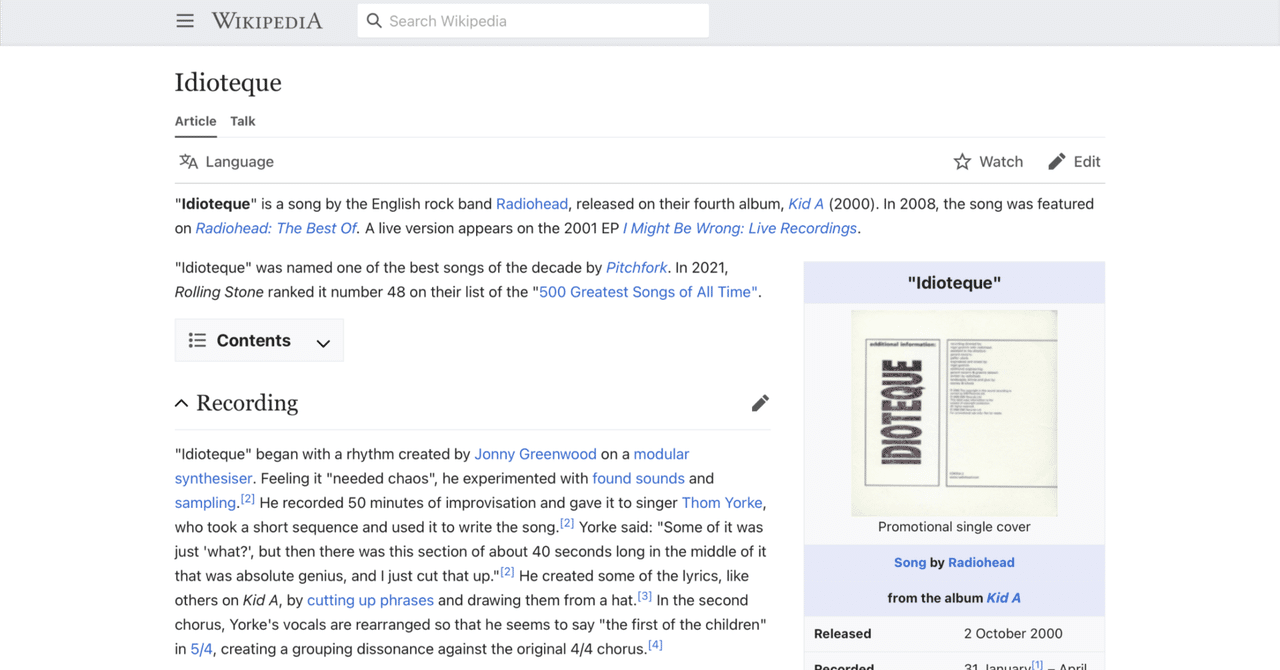Open the Pitchfork link
Viewport: 1280px width, 670px height.
[x=637, y=268]
